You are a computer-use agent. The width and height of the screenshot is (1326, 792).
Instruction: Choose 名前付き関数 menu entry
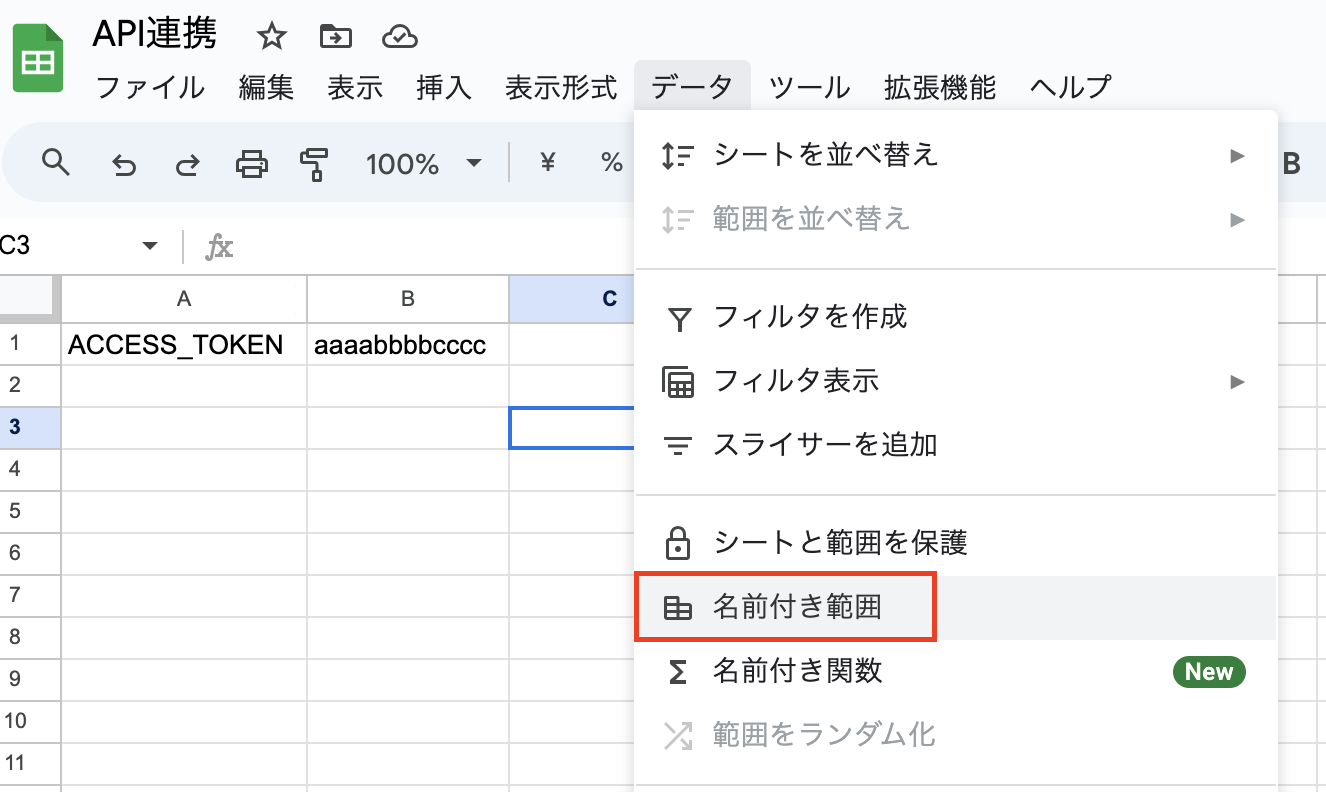pos(956,671)
